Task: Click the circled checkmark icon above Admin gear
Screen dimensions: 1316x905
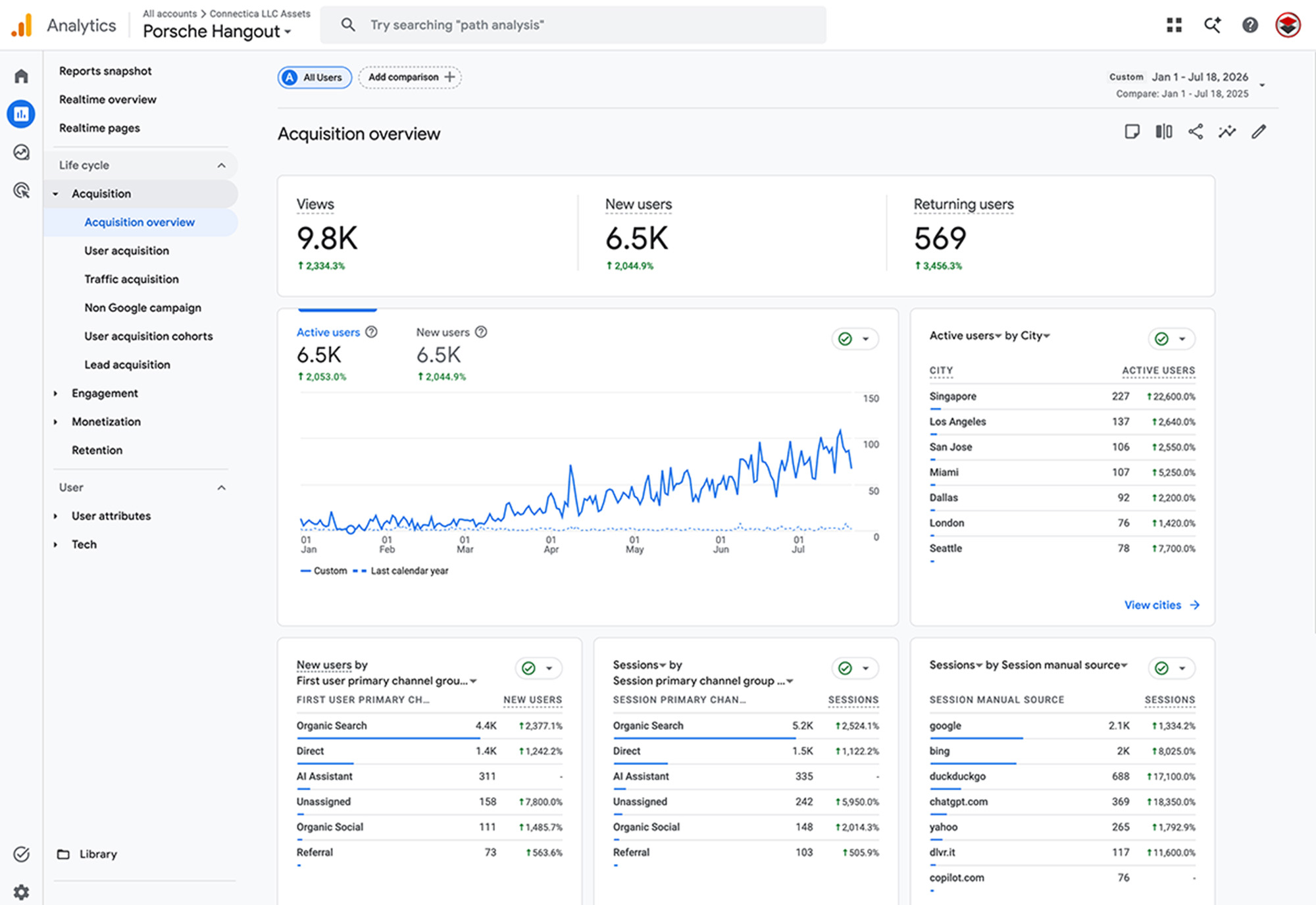Action: 21,854
